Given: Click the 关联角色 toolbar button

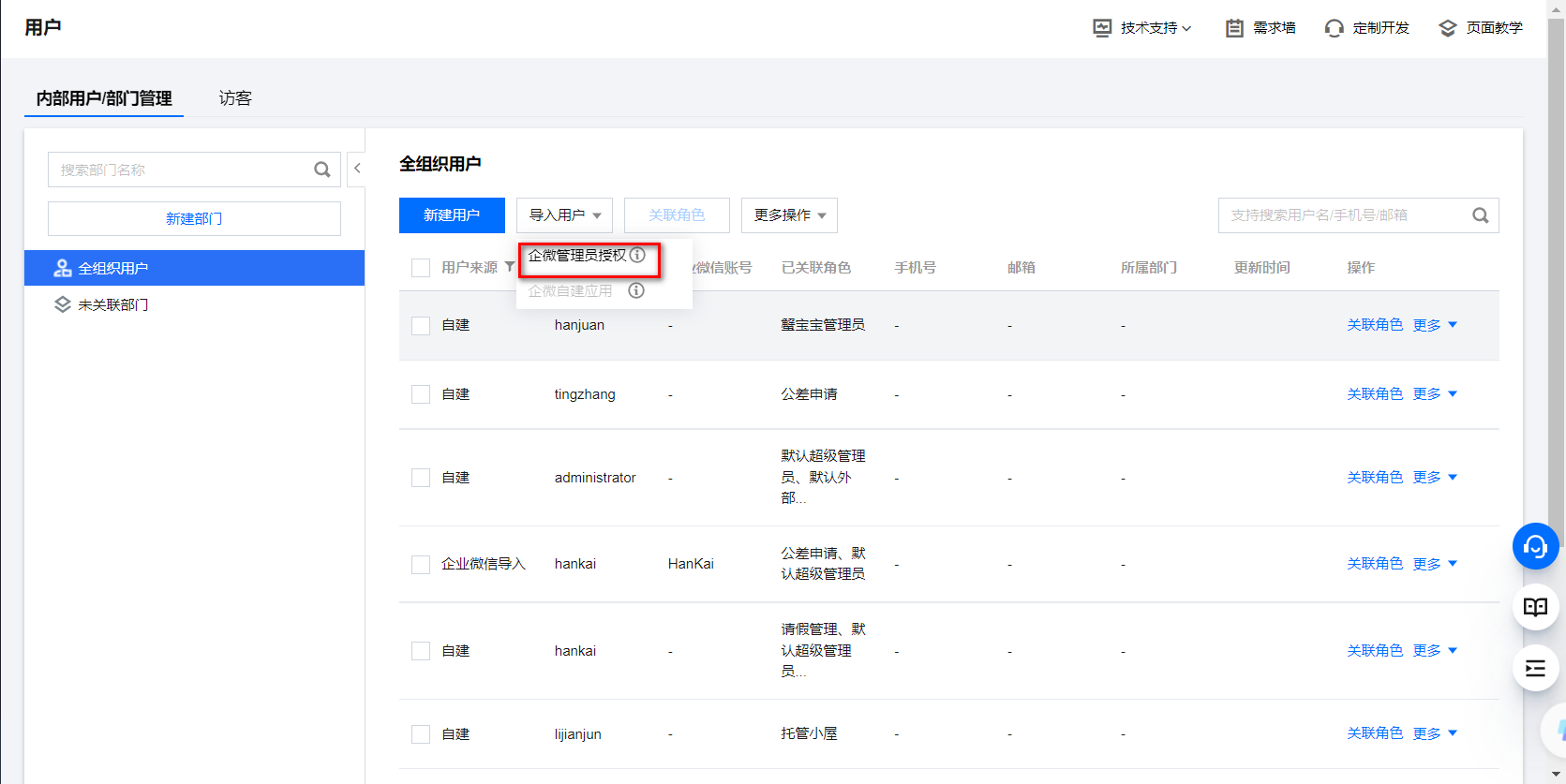Looking at the screenshot, I should coord(677,215).
